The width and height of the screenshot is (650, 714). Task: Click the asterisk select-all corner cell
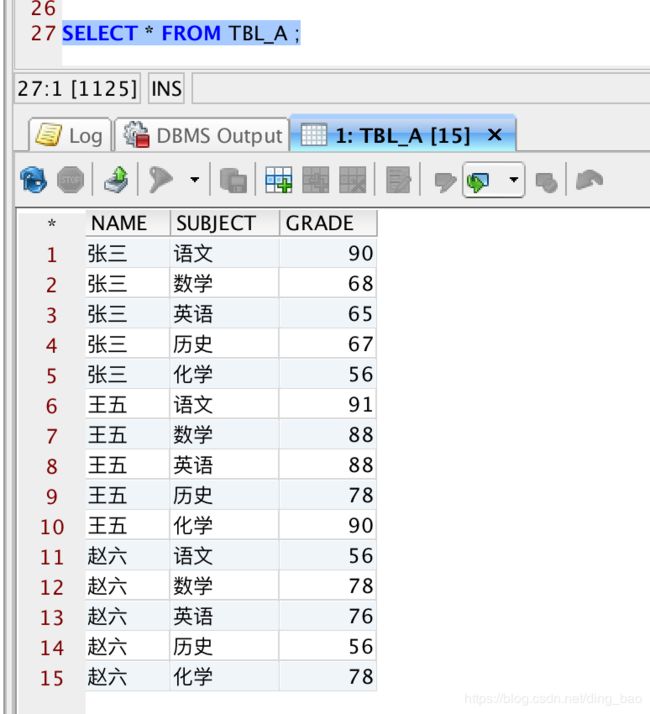pos(51,224)
